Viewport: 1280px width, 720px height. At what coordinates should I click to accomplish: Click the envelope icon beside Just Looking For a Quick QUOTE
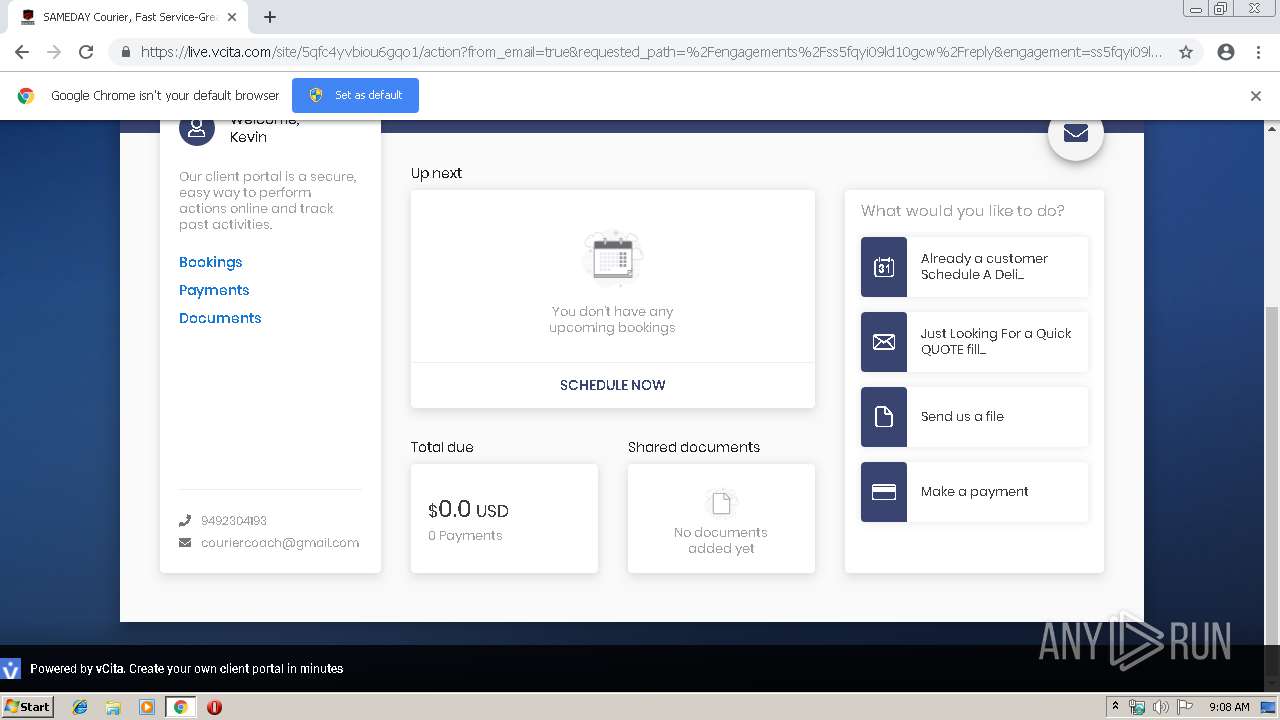884,342
